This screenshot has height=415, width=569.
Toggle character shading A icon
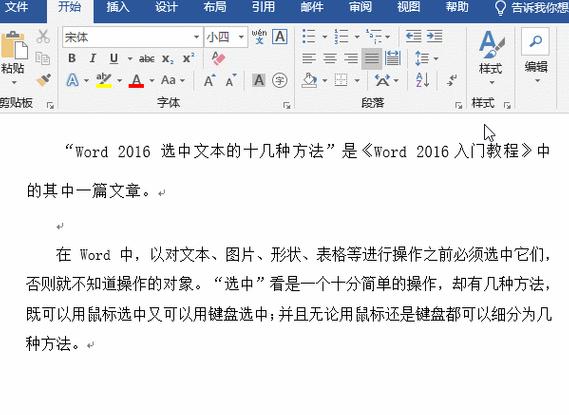tap(259, 80)
